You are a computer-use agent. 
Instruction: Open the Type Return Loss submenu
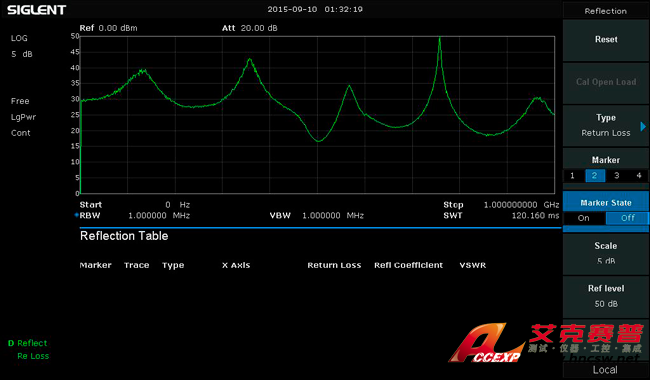[606, 126]
